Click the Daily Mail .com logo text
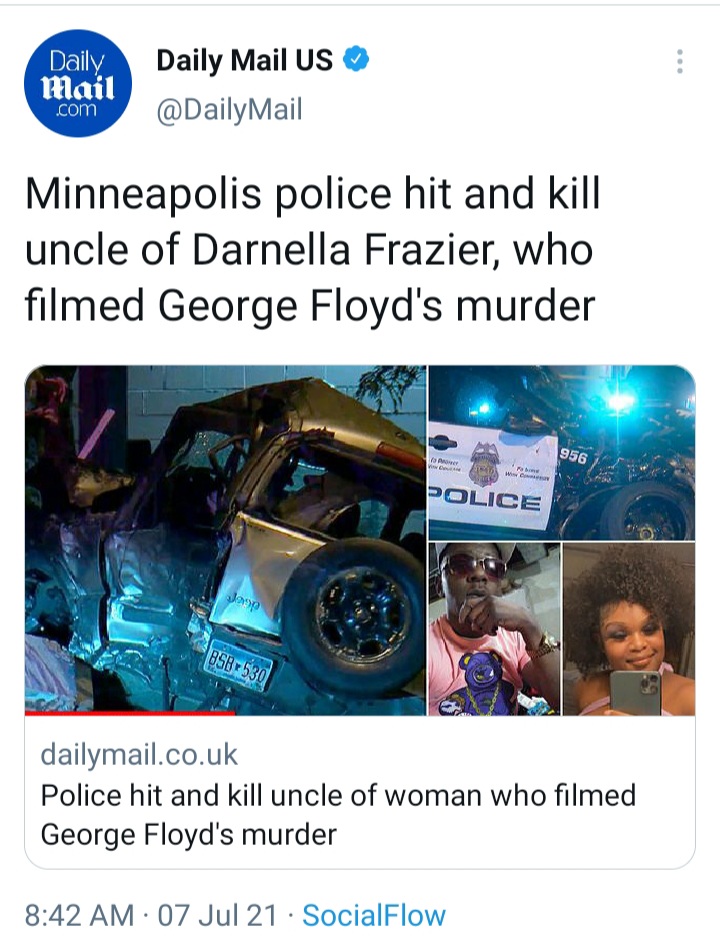The image size is (720, 939). pyautogui.click(x=78, y=84)
